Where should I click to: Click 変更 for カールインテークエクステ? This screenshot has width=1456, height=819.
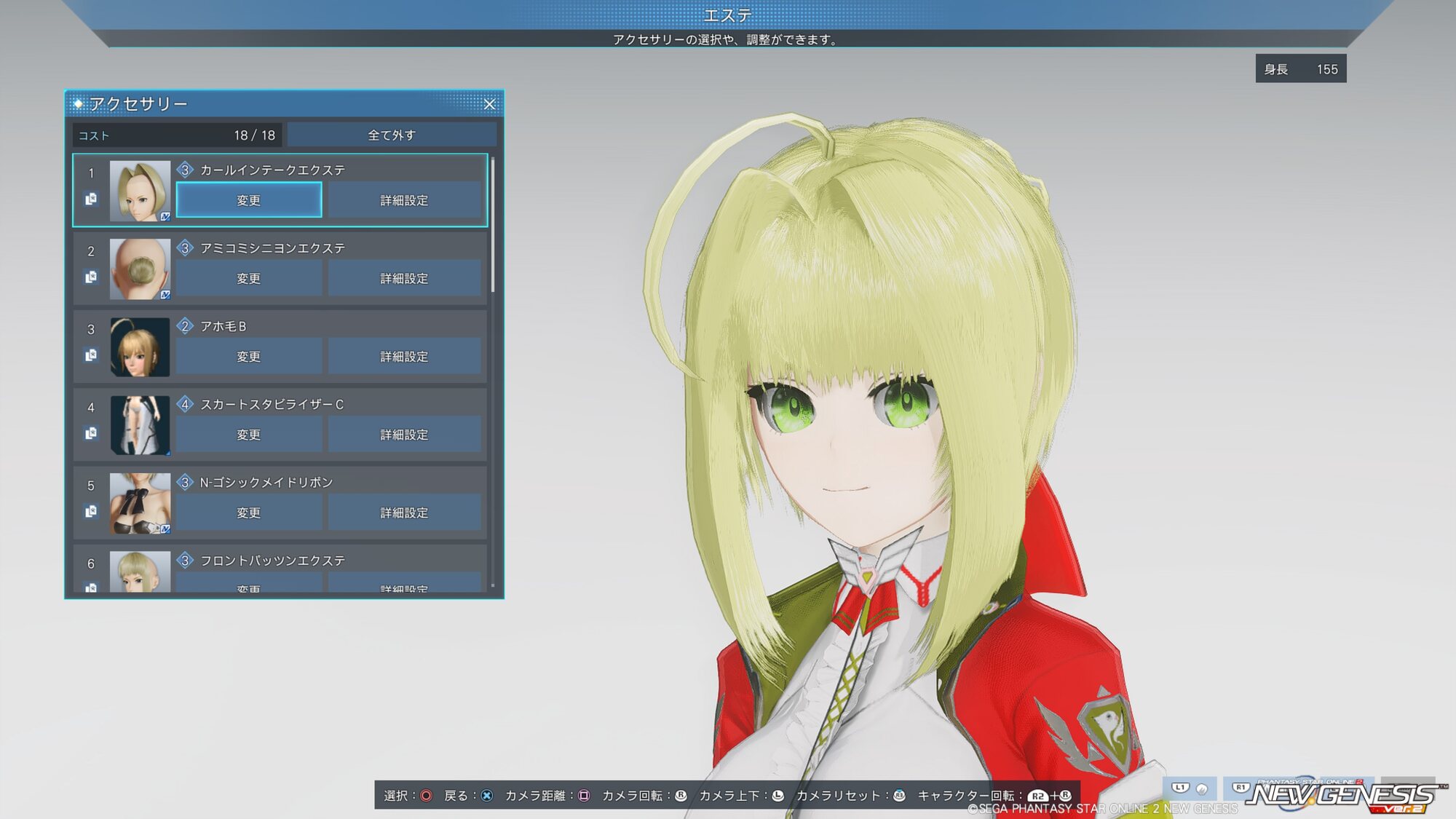coord(249,200)
